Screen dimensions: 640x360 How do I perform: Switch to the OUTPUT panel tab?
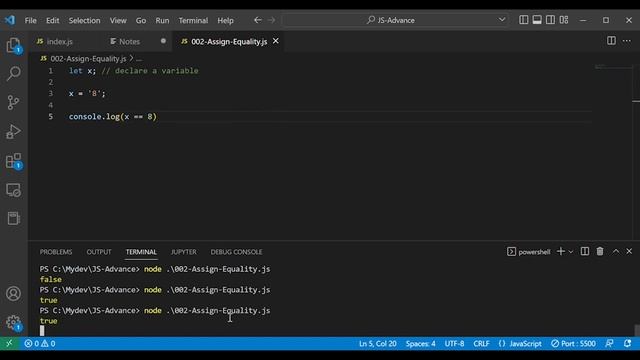[x=99, y=252]
